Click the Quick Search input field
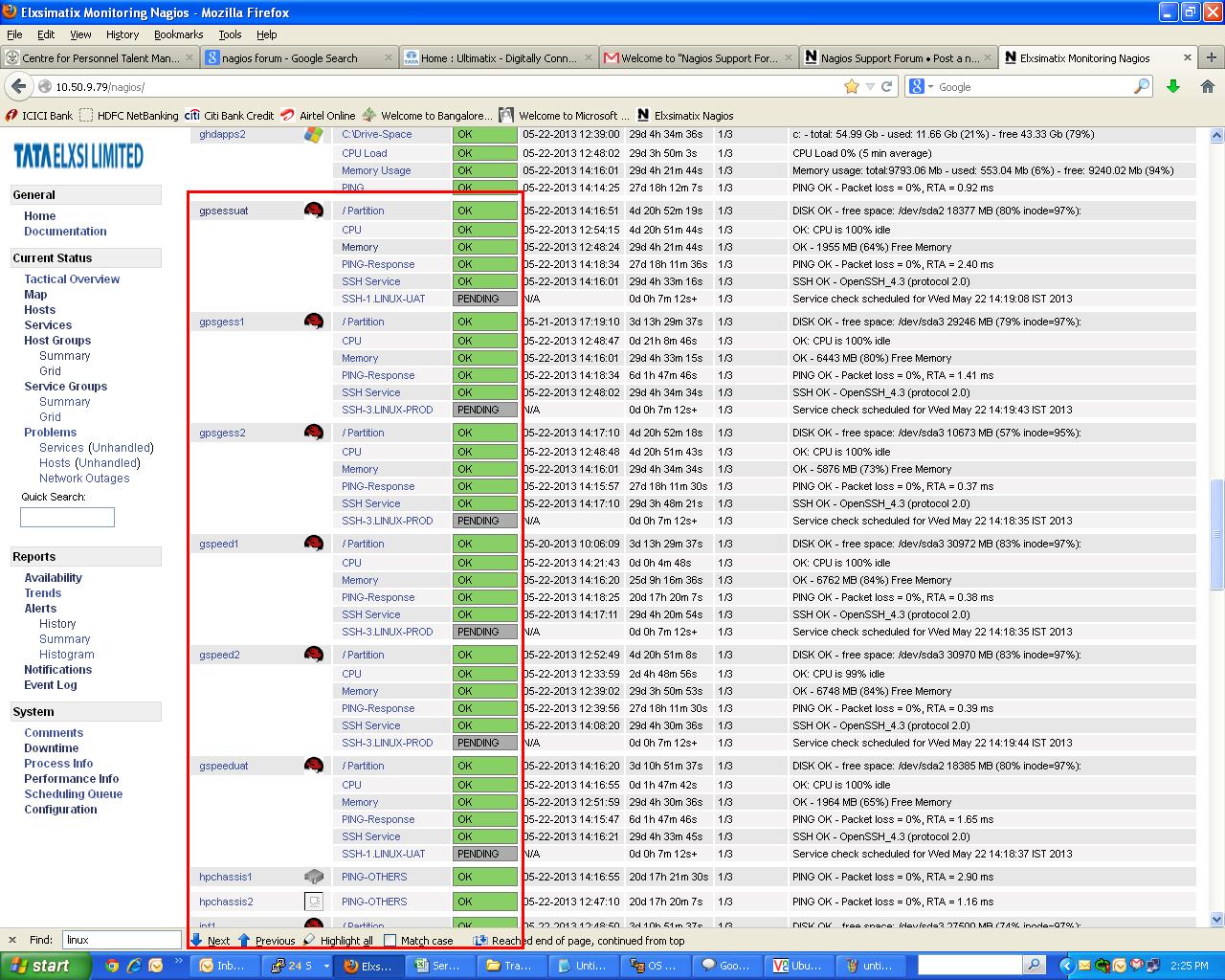The image size is (1225, 980). point(67,517)
